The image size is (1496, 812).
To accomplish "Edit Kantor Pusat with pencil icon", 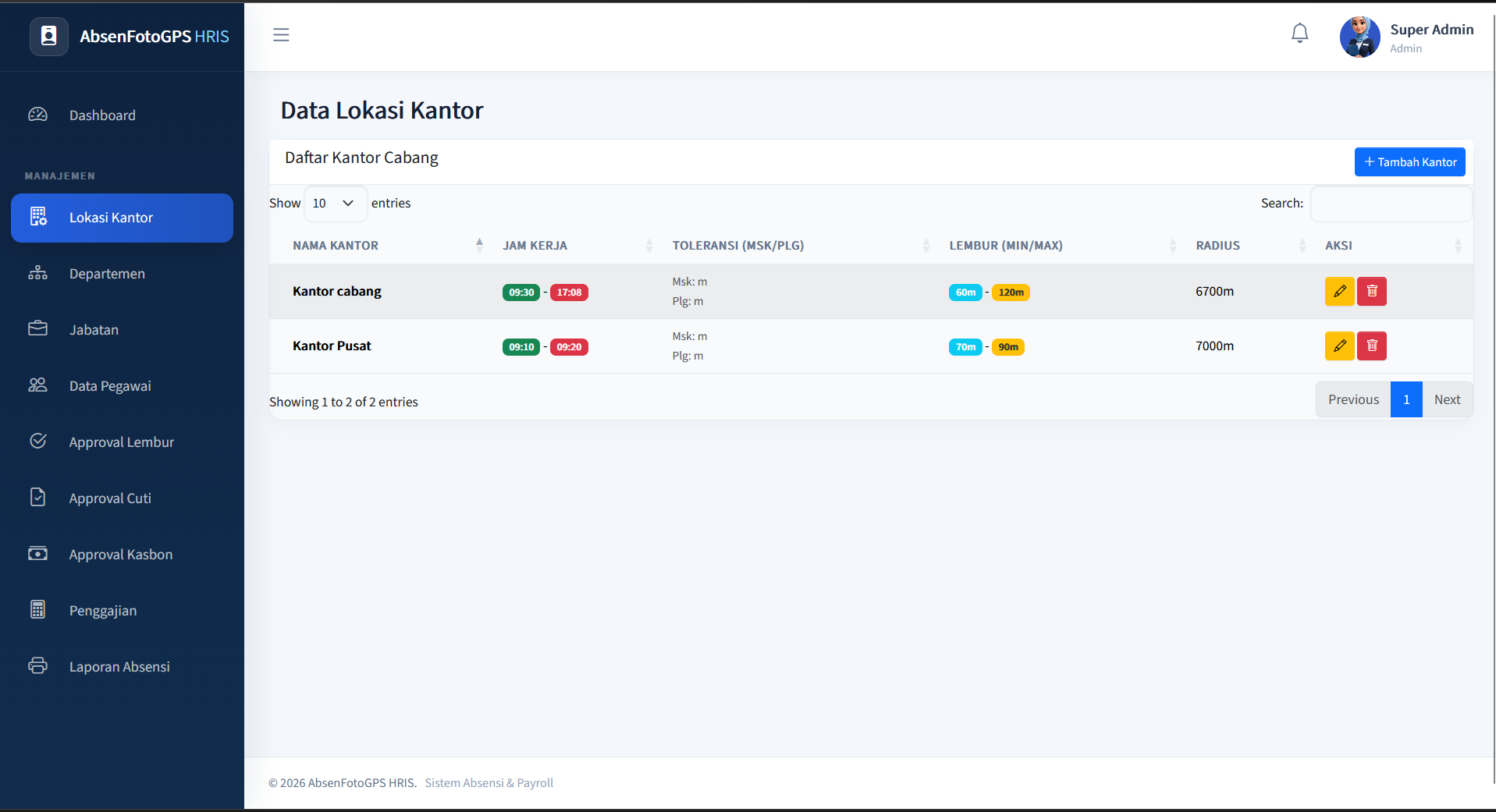I will [1339, 346].
